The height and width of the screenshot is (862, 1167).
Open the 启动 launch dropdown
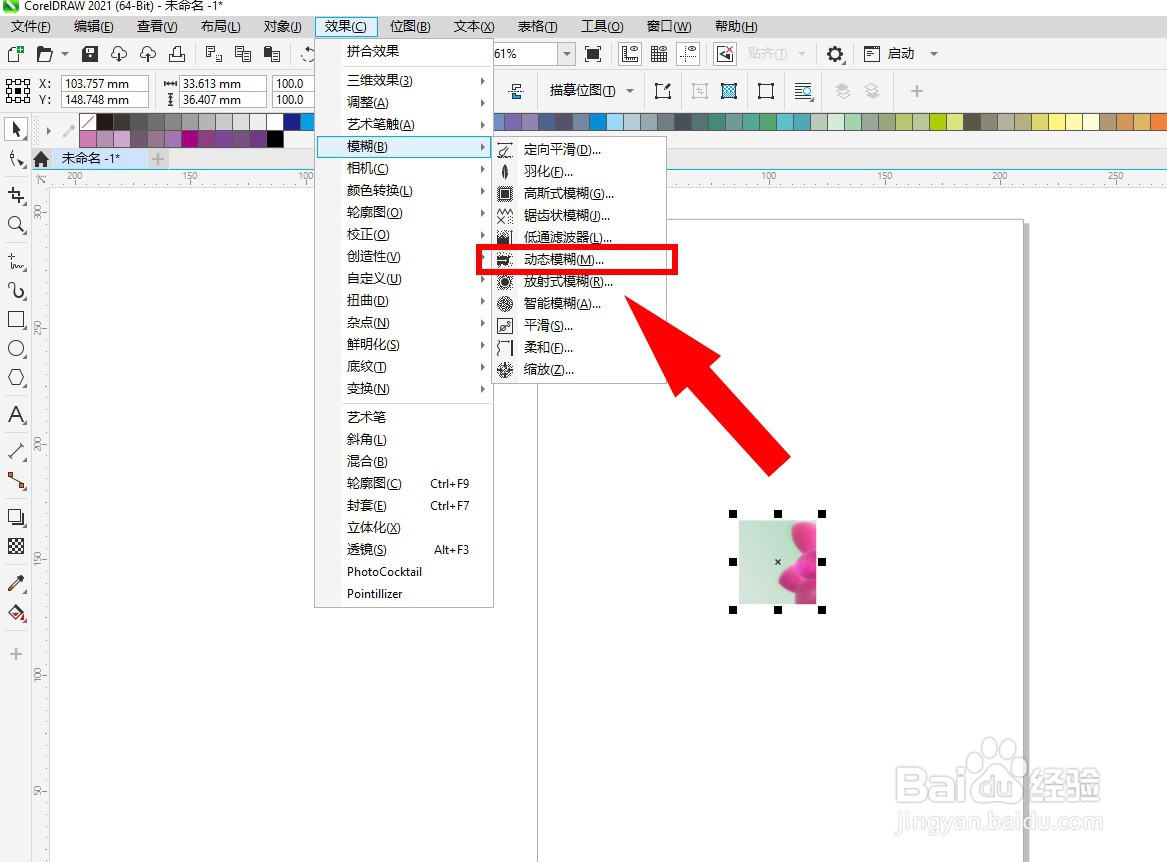tap(933, 54)
